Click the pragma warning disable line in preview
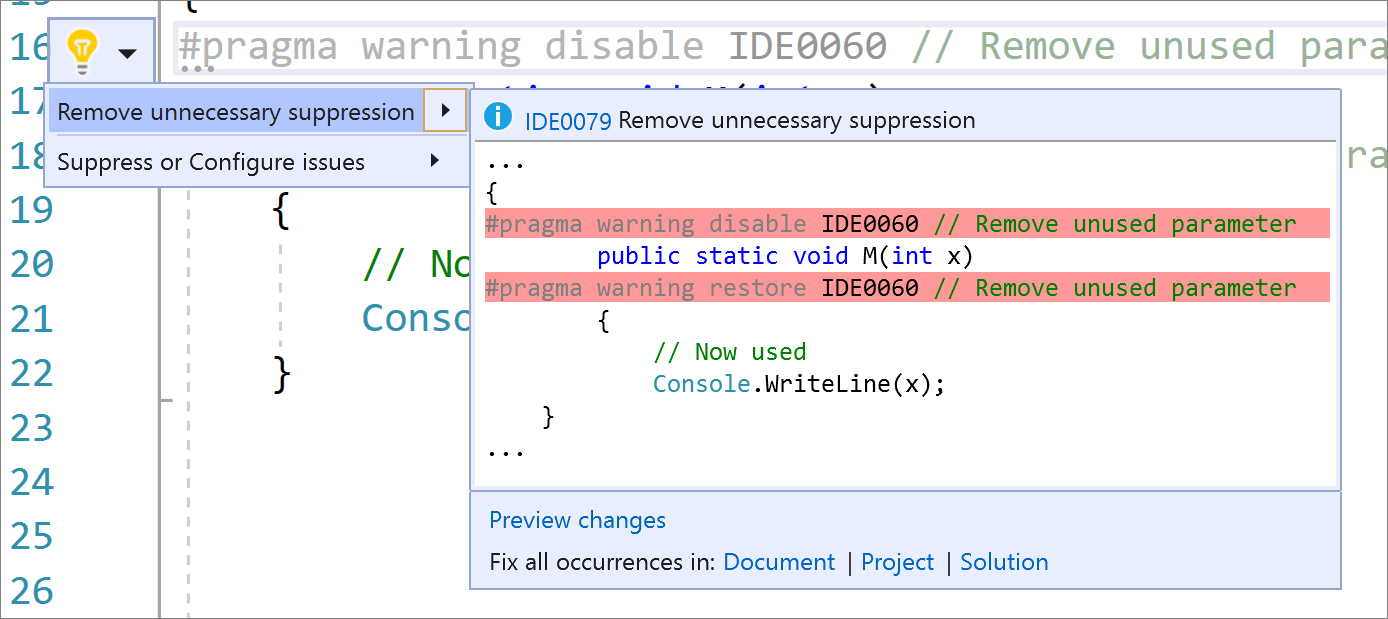Viewport: 1388px width, 619px height. (890, 224)
